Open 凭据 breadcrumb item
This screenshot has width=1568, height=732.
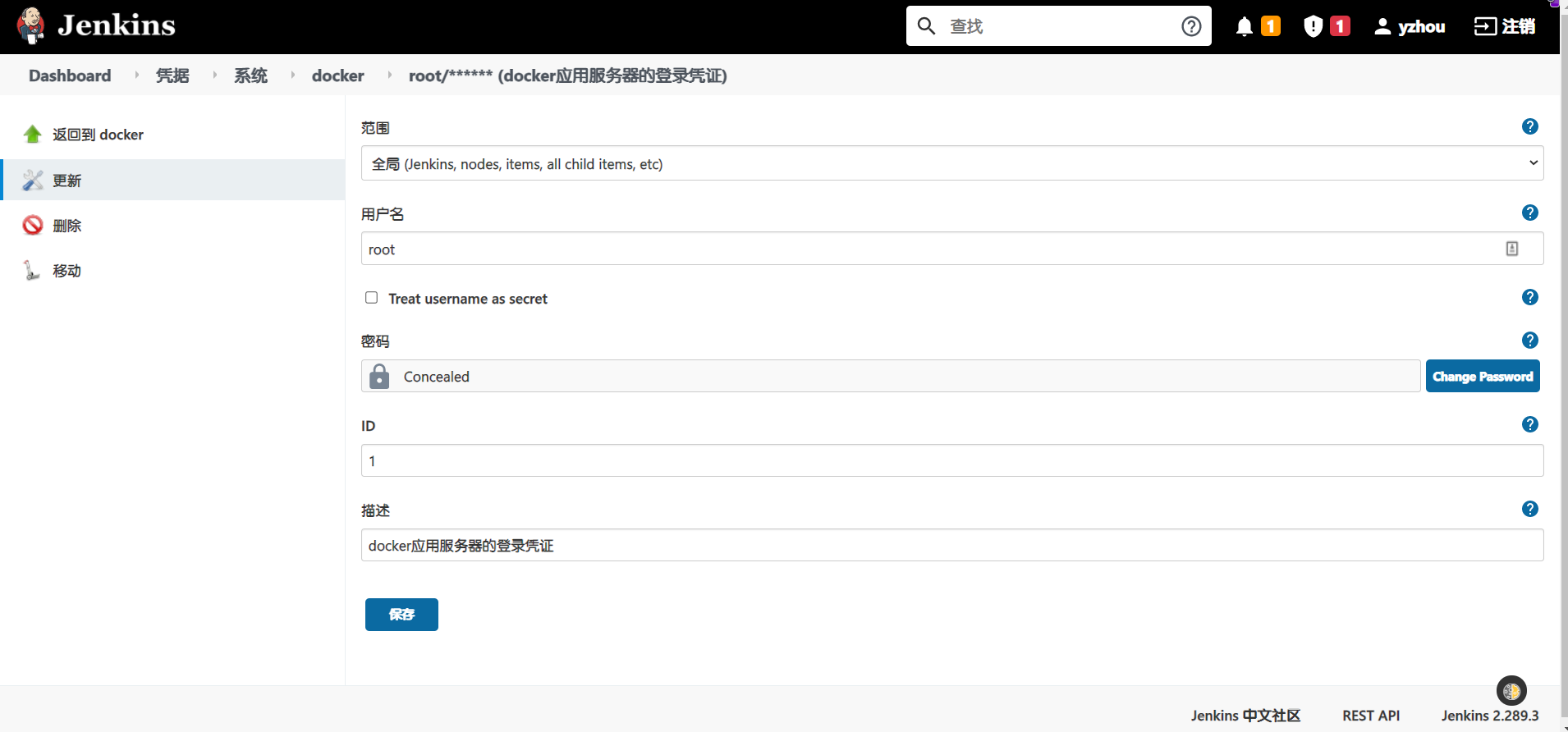[x=172, y=75]
